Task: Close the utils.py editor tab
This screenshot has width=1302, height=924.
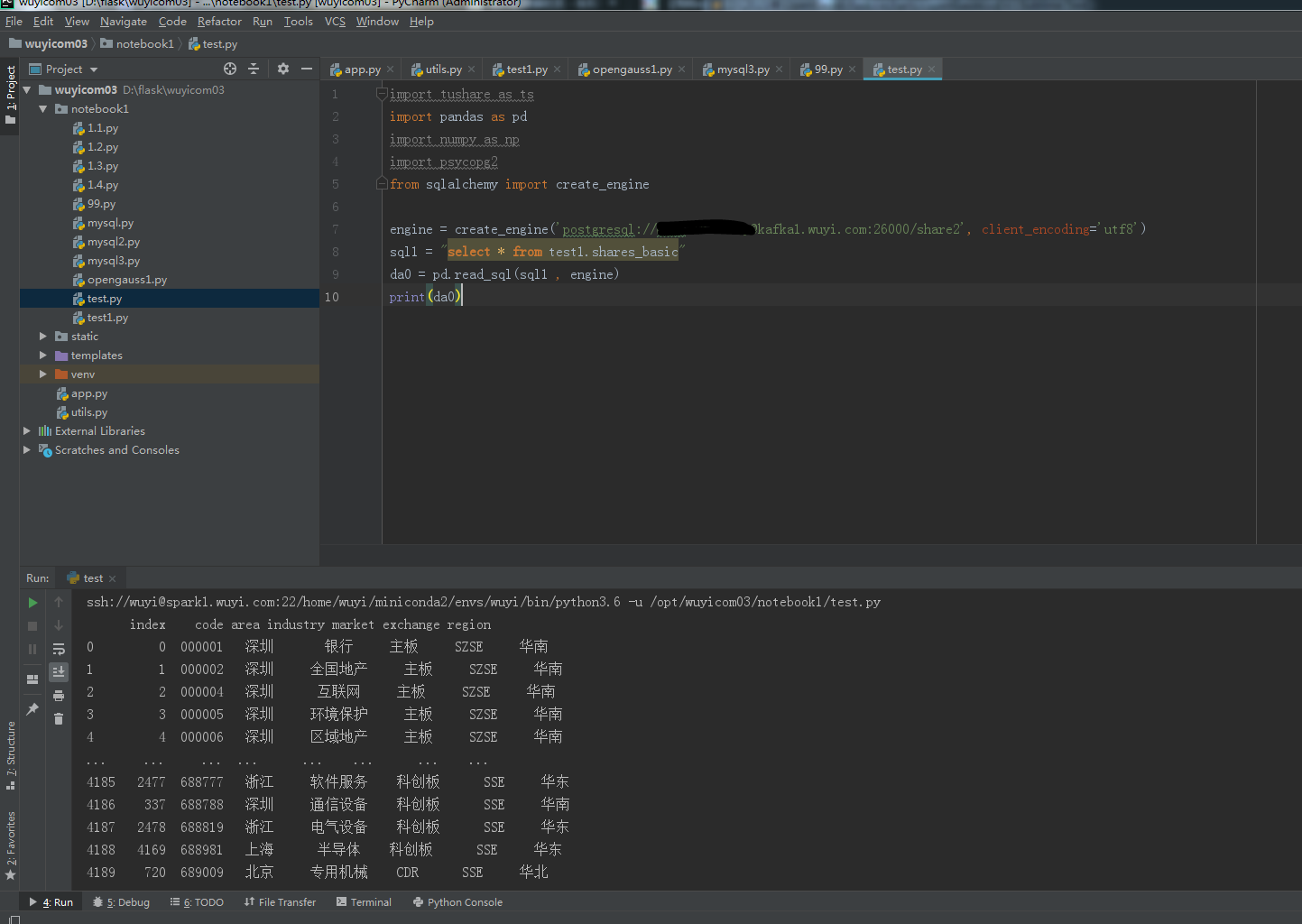Action: (471, 69)
